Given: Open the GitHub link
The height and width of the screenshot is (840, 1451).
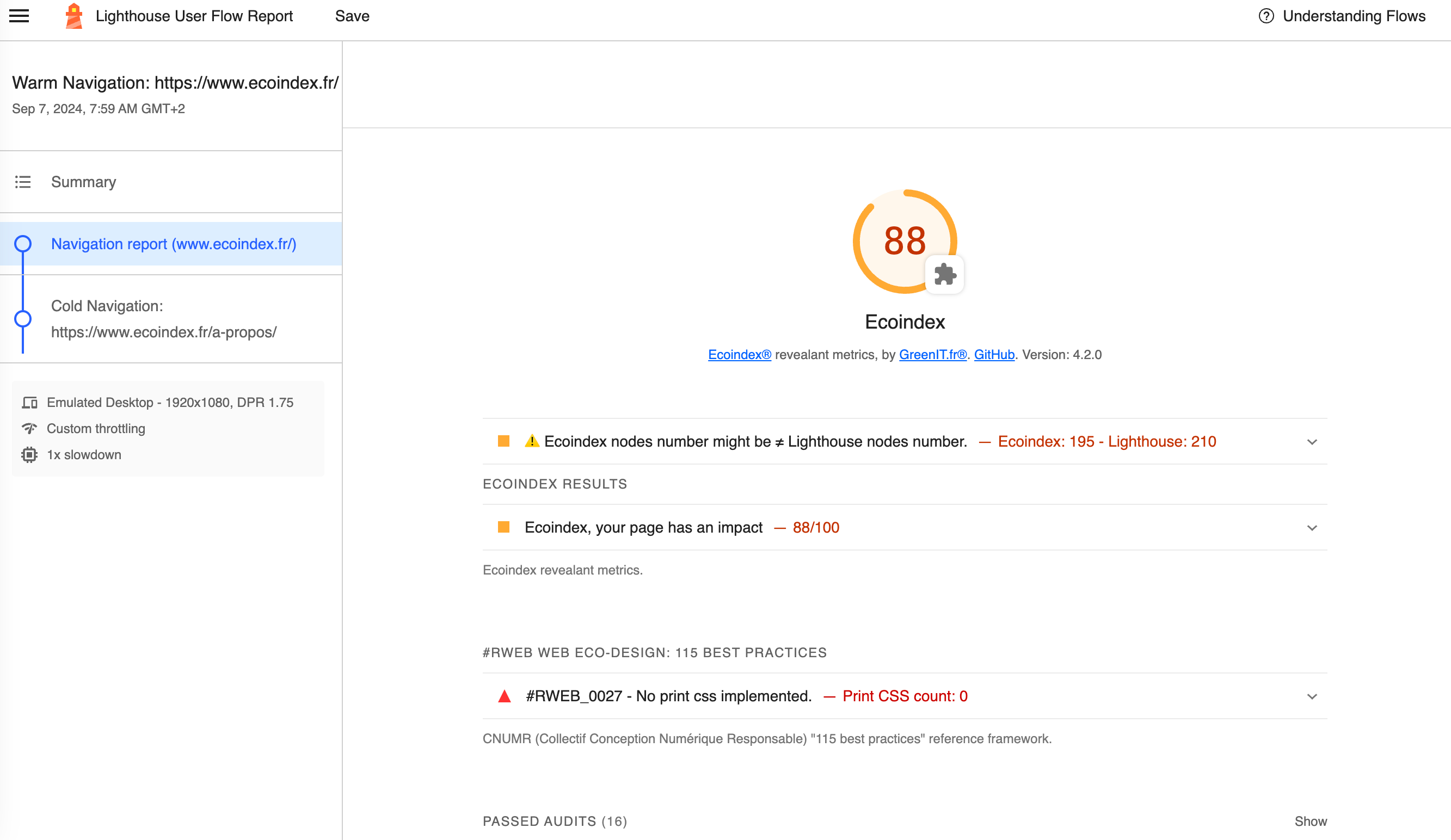Looking at the screenshot, I should coord(994,355).
